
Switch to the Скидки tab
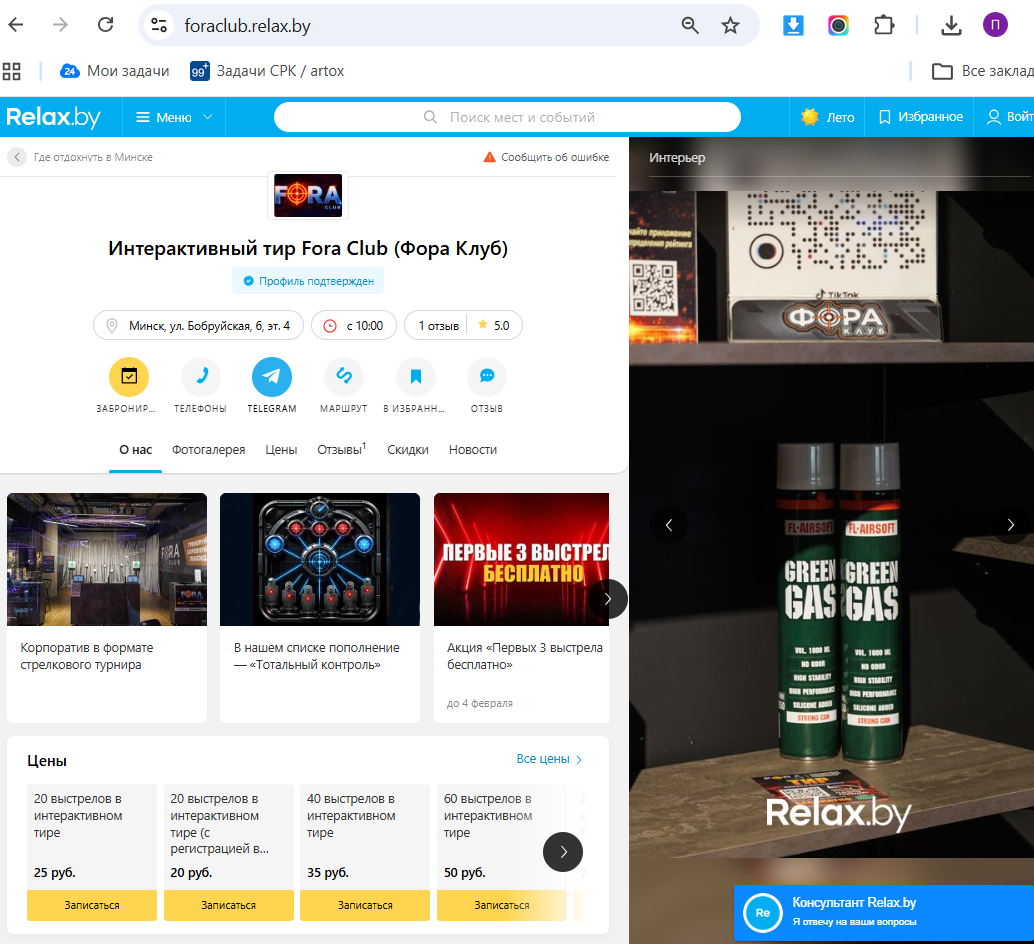[x=408, y=450]
